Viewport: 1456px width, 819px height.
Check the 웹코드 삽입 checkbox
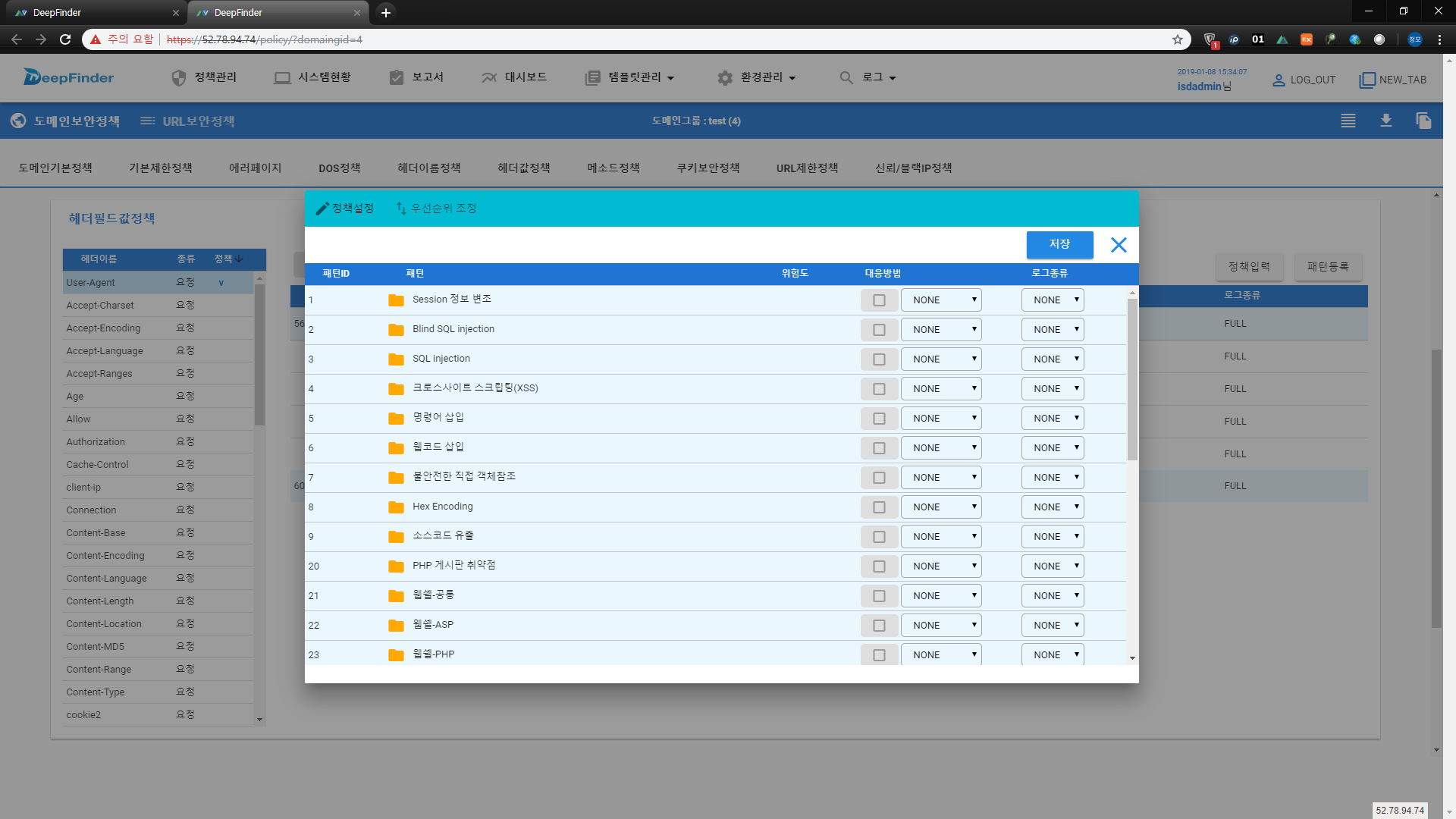(879, 448)
